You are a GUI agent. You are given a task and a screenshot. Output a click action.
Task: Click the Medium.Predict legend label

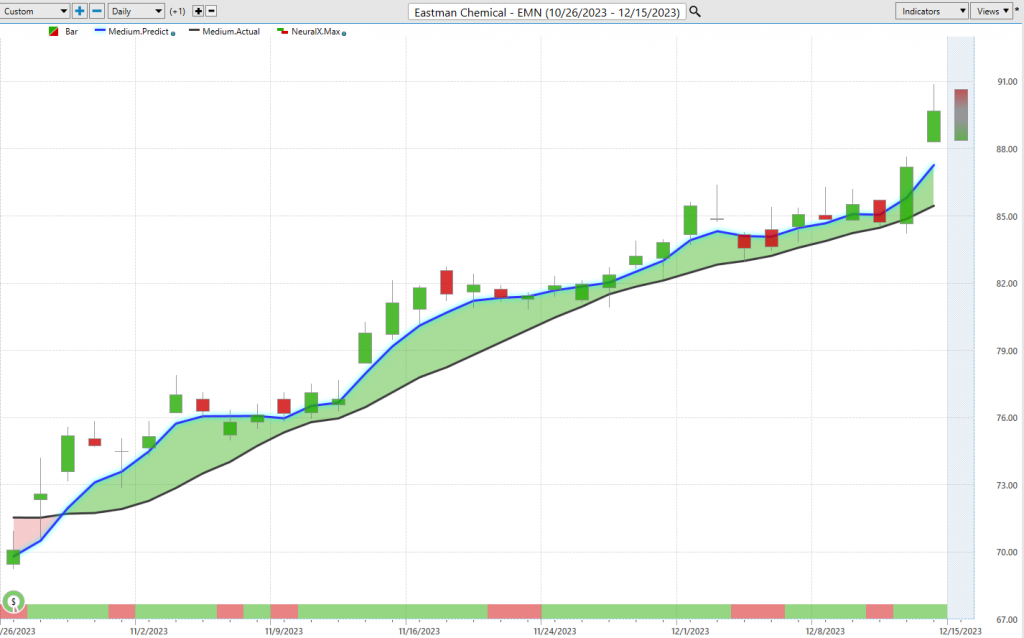138,31
